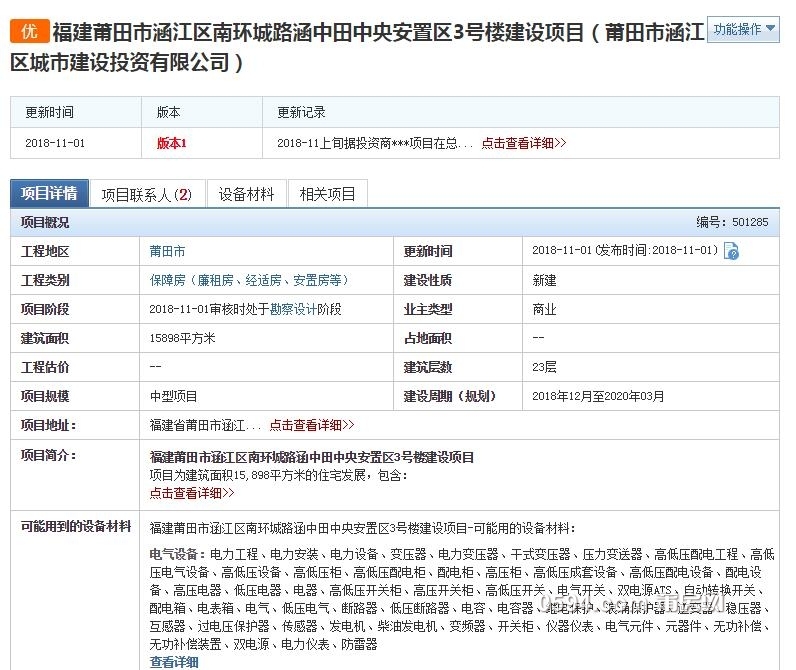Click the document help icon beside 发布时间

coord(731,251)
